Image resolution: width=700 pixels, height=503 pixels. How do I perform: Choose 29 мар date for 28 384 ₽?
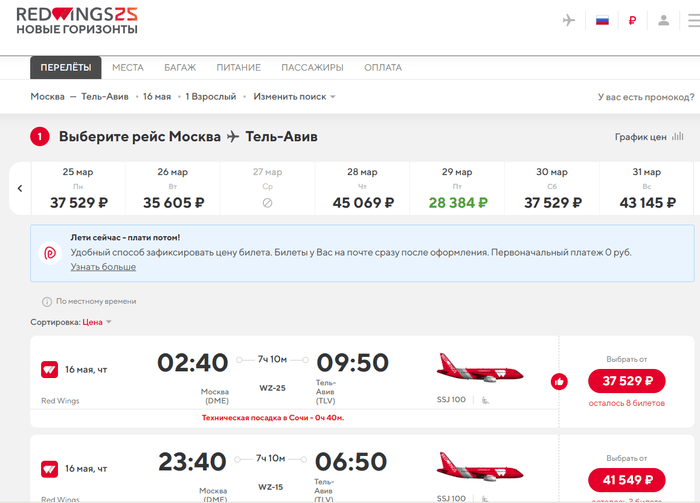pyautogui.click(x=458, y=188)
